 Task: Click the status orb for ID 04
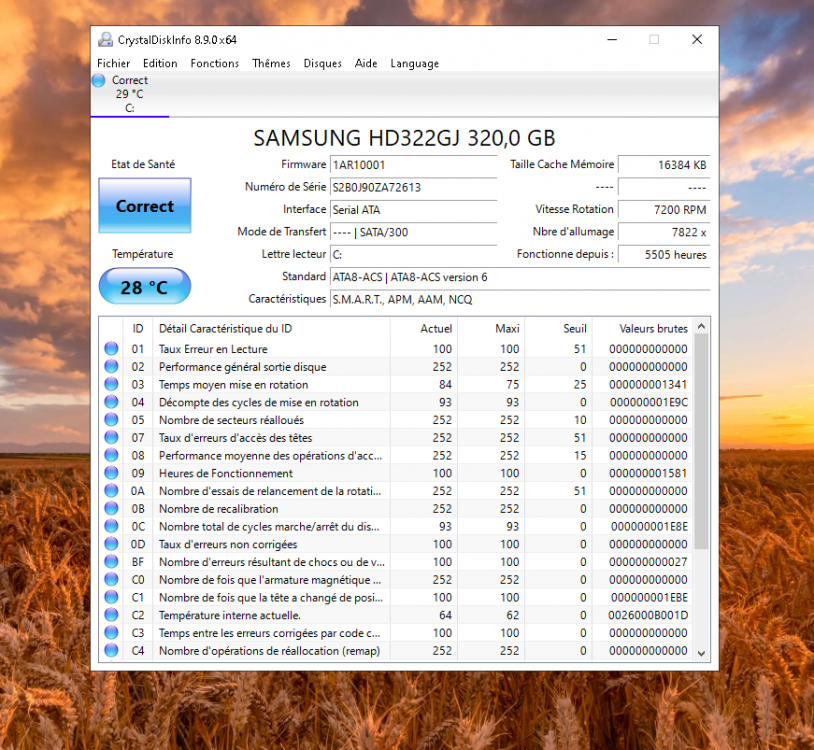111,402
